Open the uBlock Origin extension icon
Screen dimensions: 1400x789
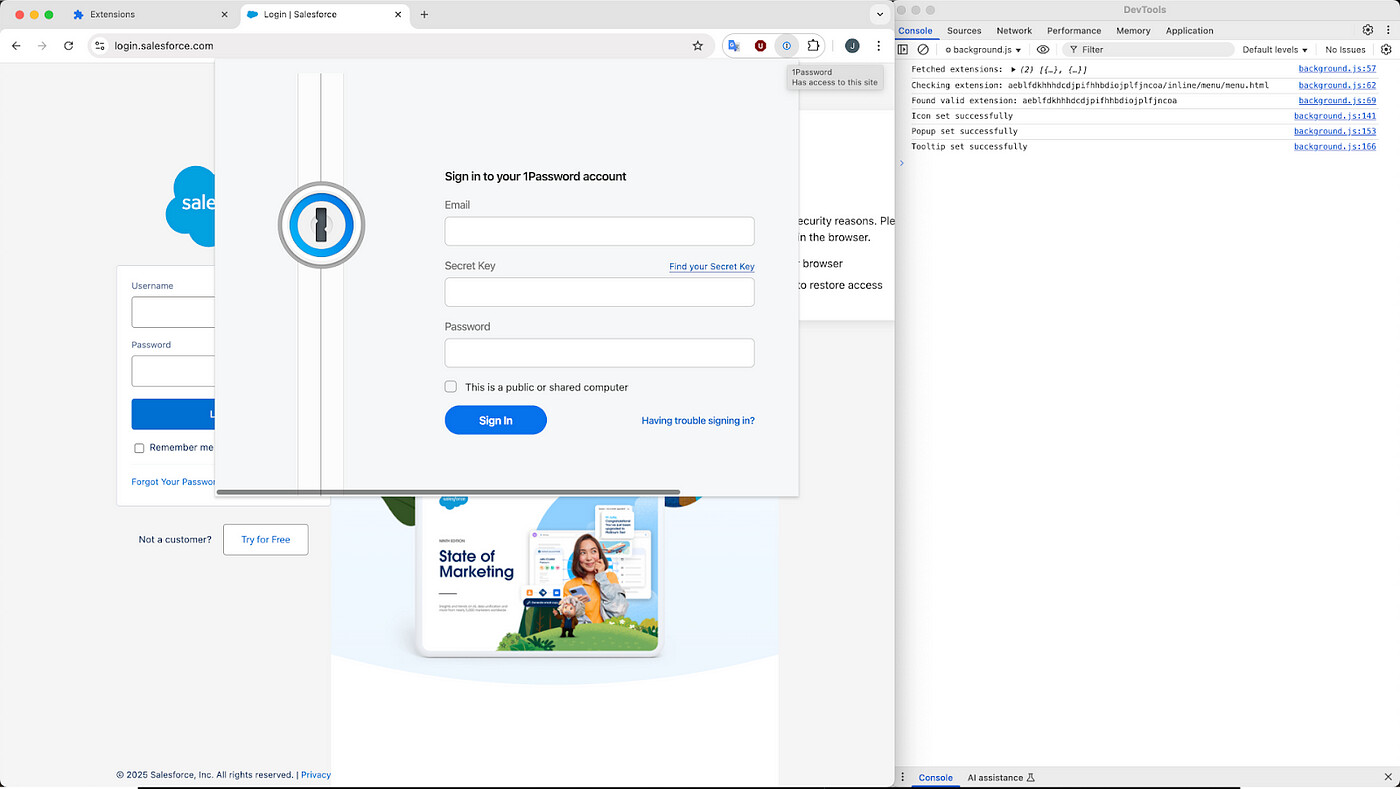[x=760, y=46]
